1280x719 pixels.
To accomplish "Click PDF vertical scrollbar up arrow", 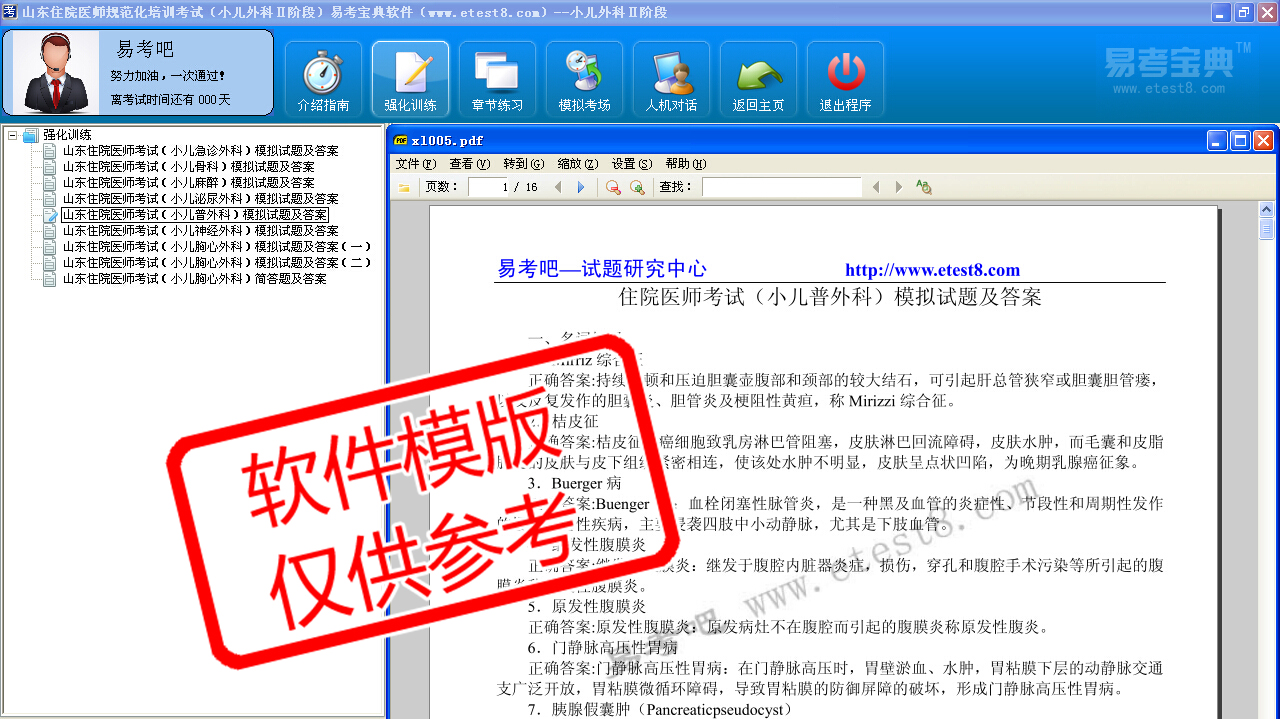I will [x=1266, y=209].
